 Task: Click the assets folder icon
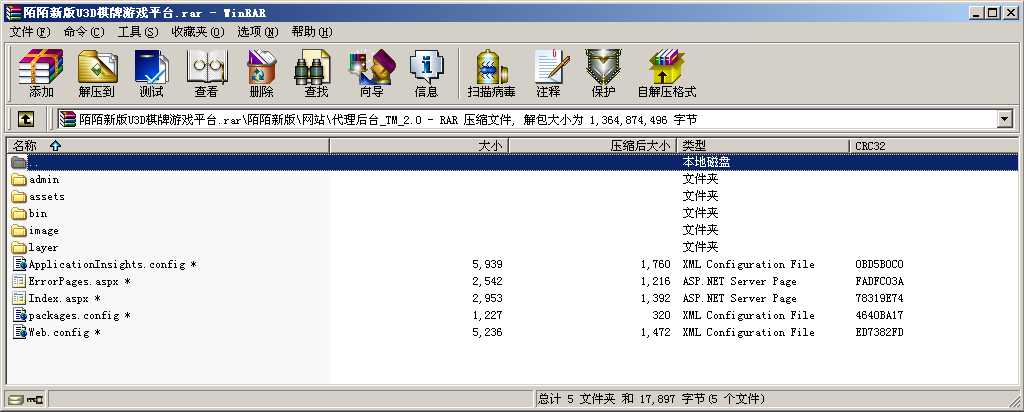(x=19, y=197)
